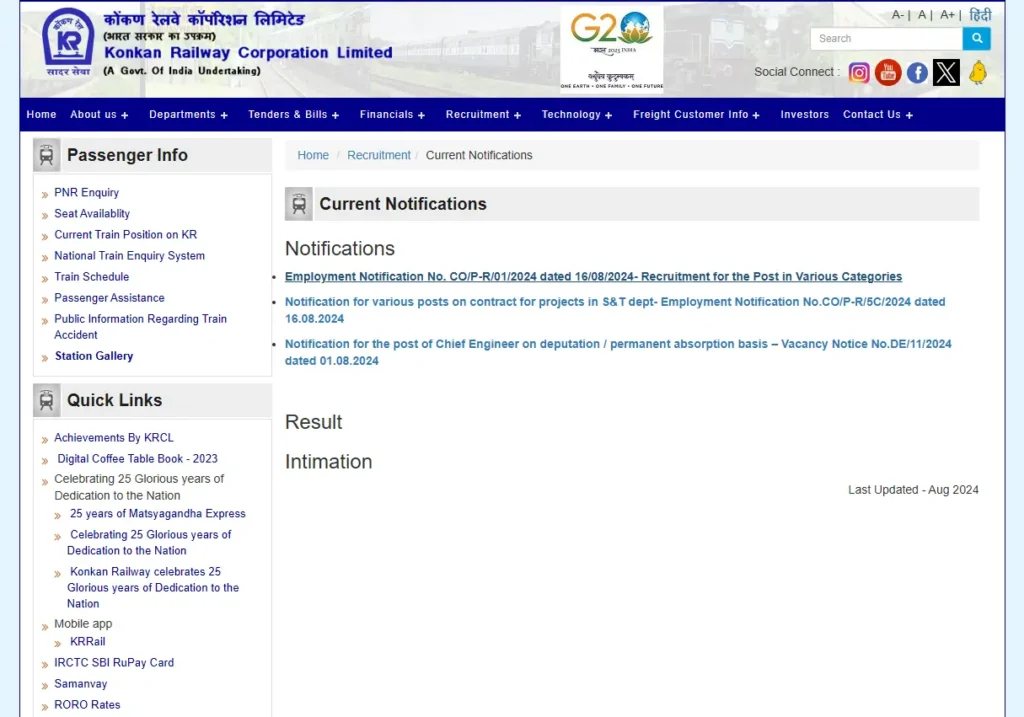Viewport: 1024px width, 717px height.
Task: Click the yellow bird Koo icon
Action: [x=977, y=72]
